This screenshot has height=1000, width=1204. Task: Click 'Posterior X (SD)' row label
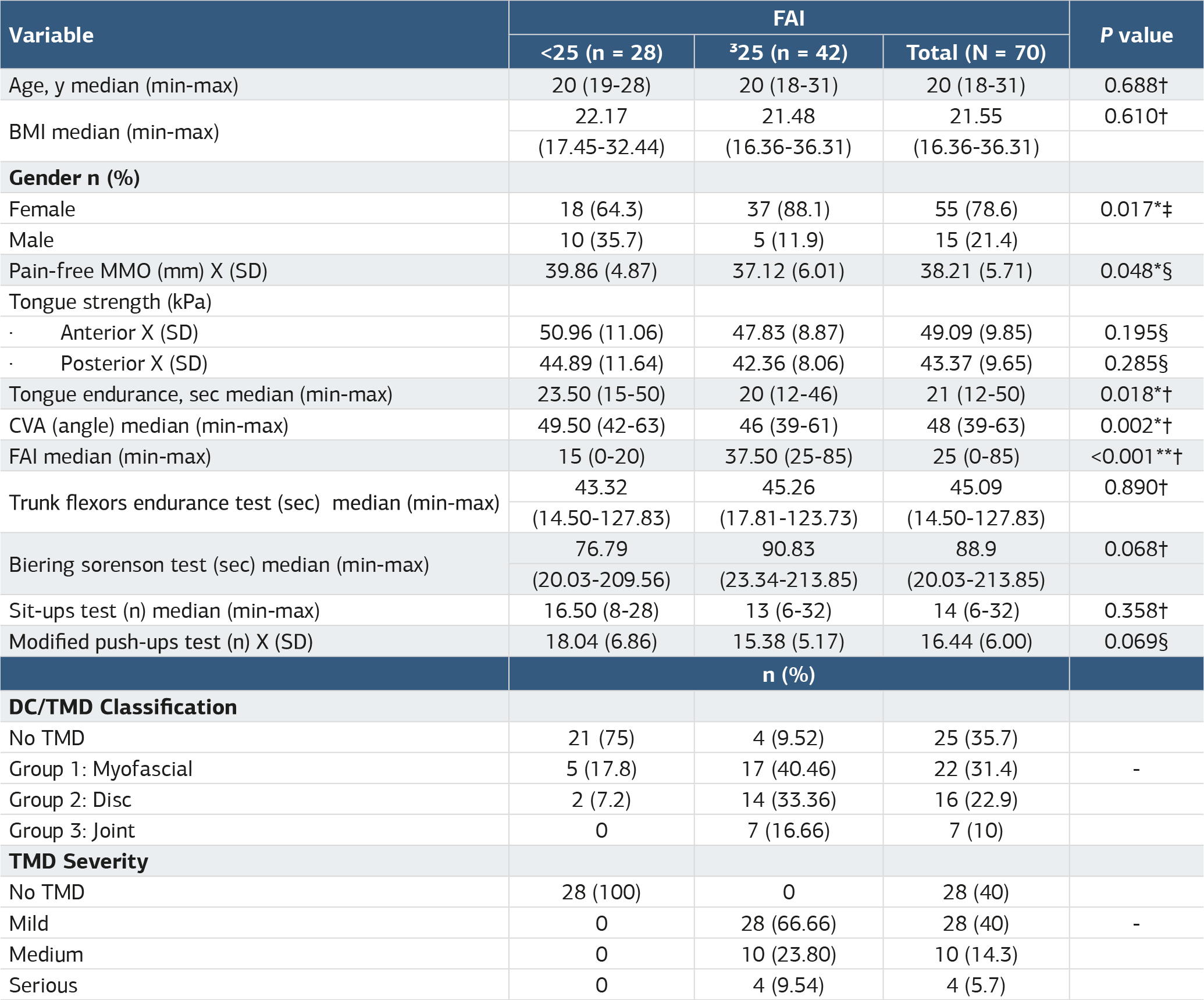[134, 364]
